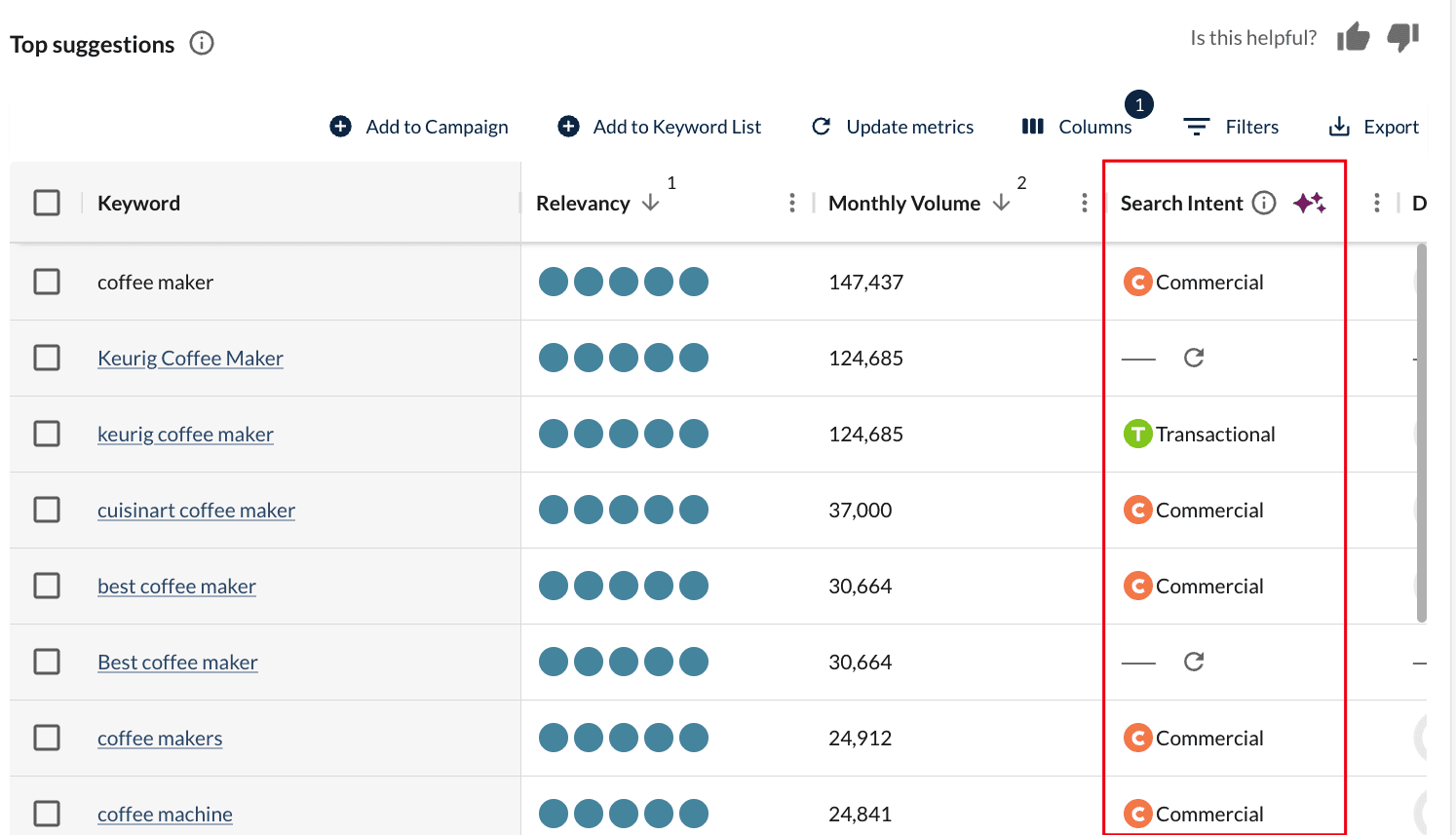This screenshot has height=835, width=1456.
Task: Open Search Intent column info tooltip
Action: pos(1264,203)
